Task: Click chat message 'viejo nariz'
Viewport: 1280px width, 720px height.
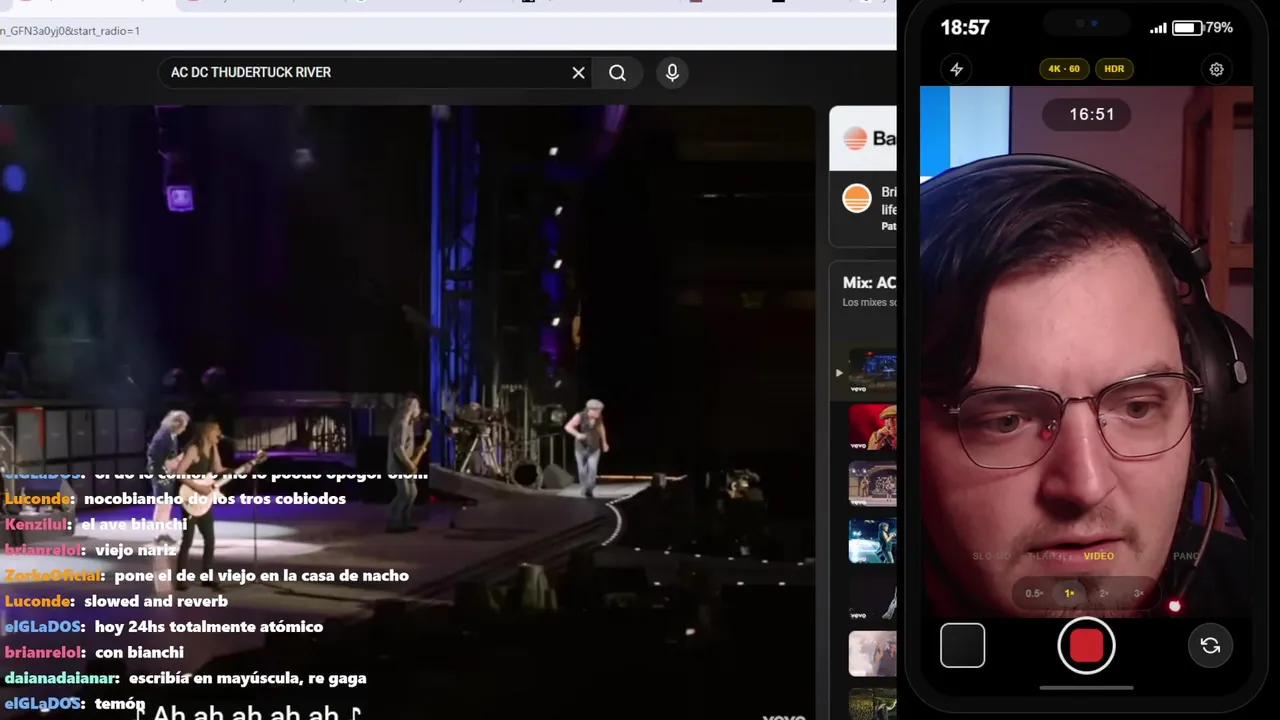Action: [x=135, y=550]
